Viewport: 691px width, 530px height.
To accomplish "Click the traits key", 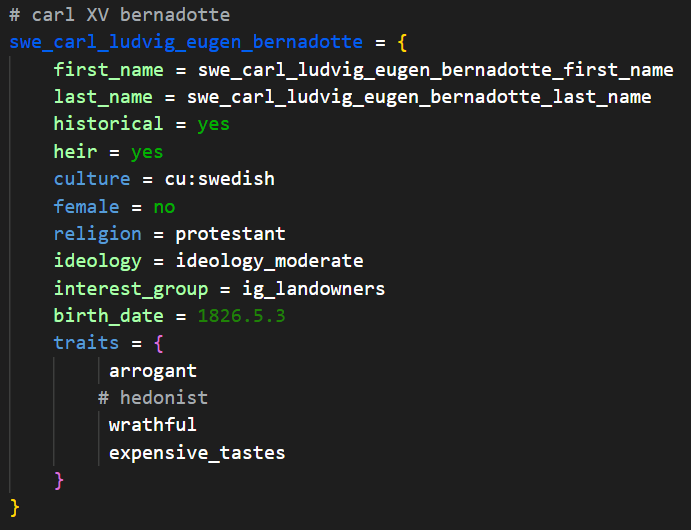I will click(x=86, y=343).
